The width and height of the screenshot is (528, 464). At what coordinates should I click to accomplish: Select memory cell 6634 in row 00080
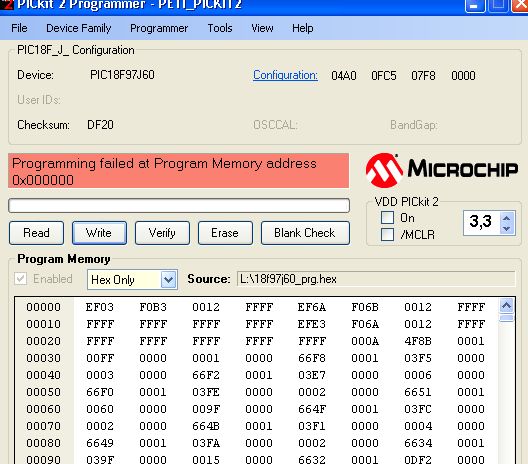[x=418, y=443]
